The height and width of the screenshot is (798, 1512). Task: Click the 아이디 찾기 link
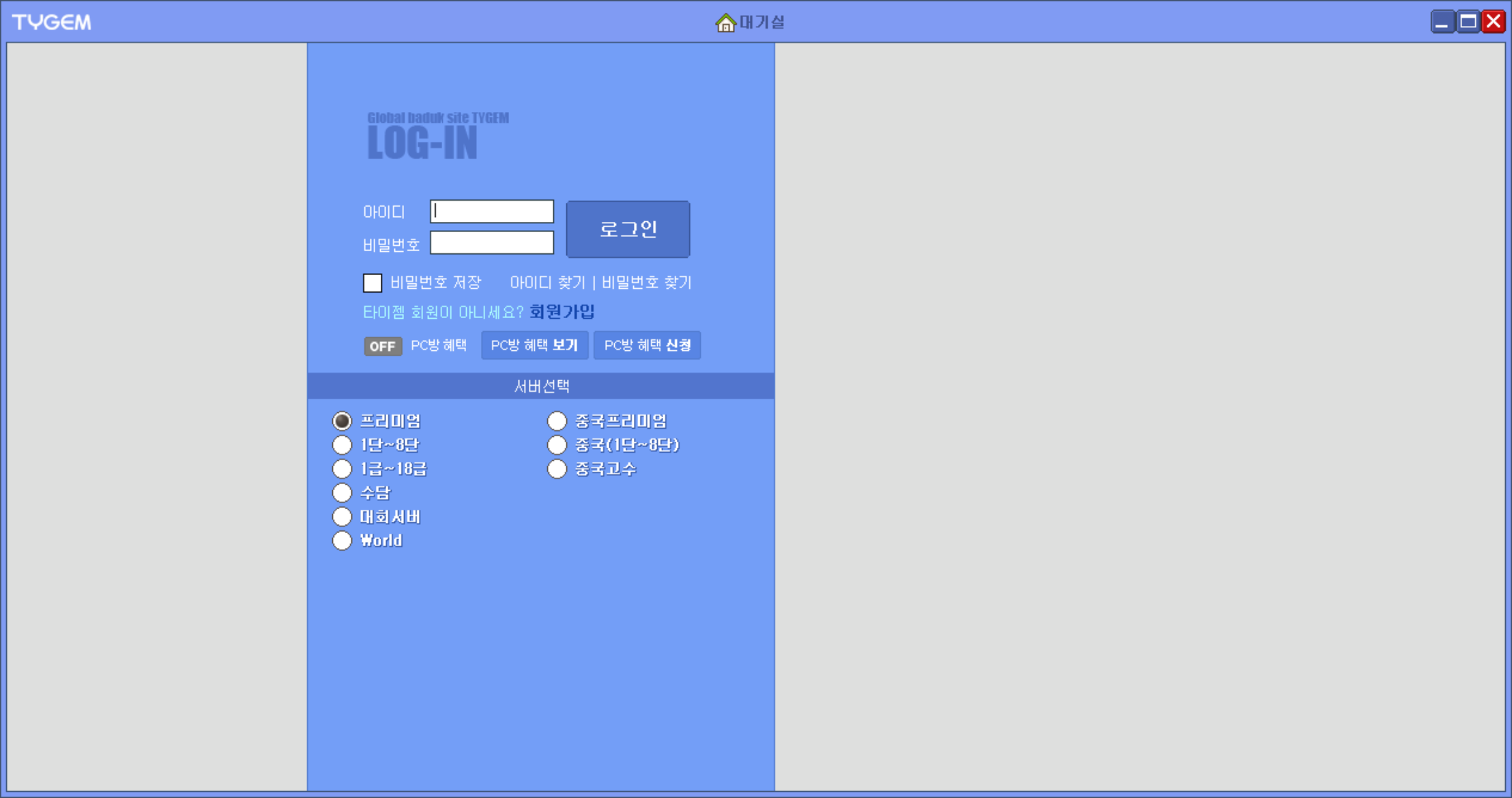click(x=547, y=283)
